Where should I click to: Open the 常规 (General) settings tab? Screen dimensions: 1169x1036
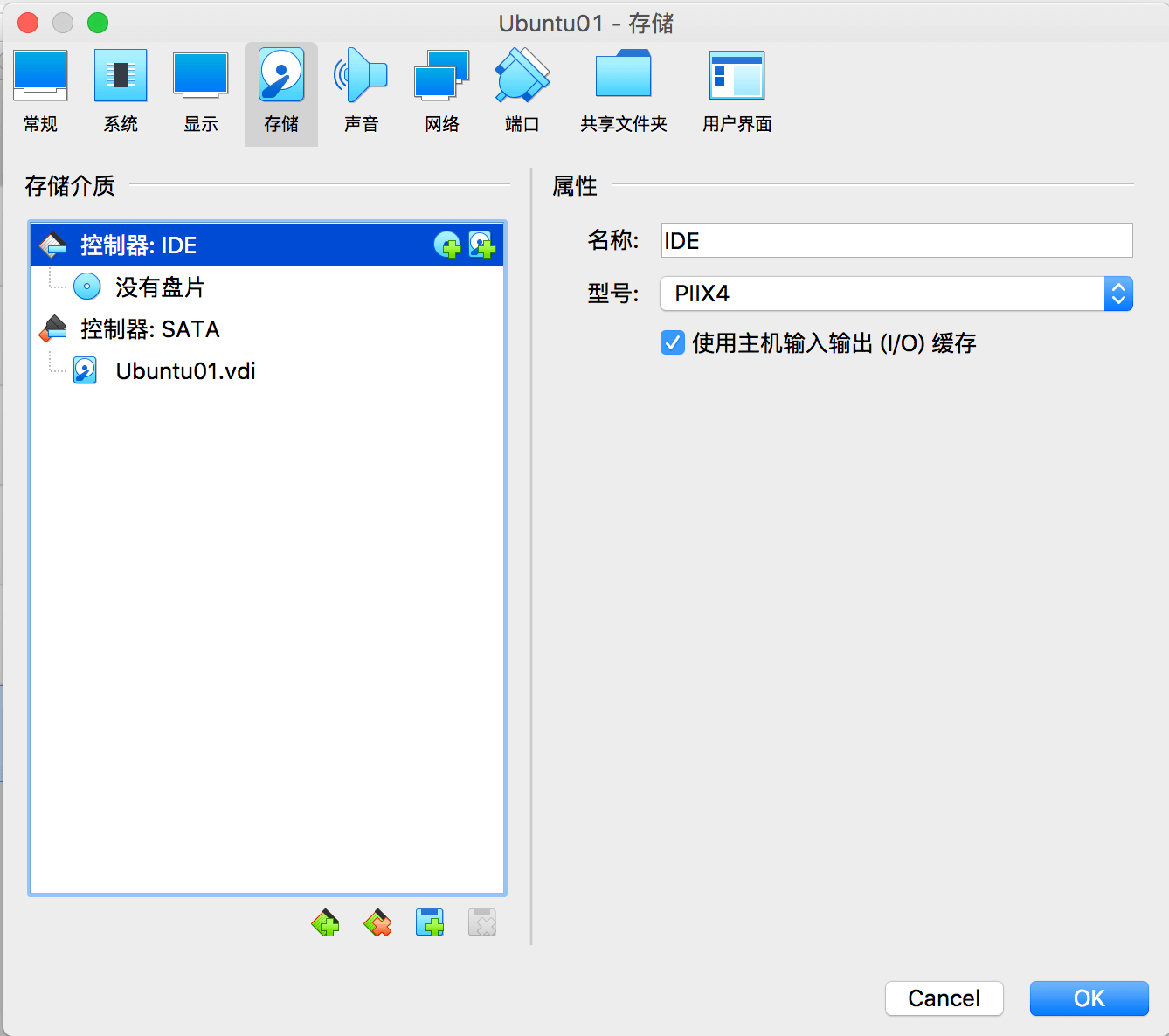click(x=40, y=93)
